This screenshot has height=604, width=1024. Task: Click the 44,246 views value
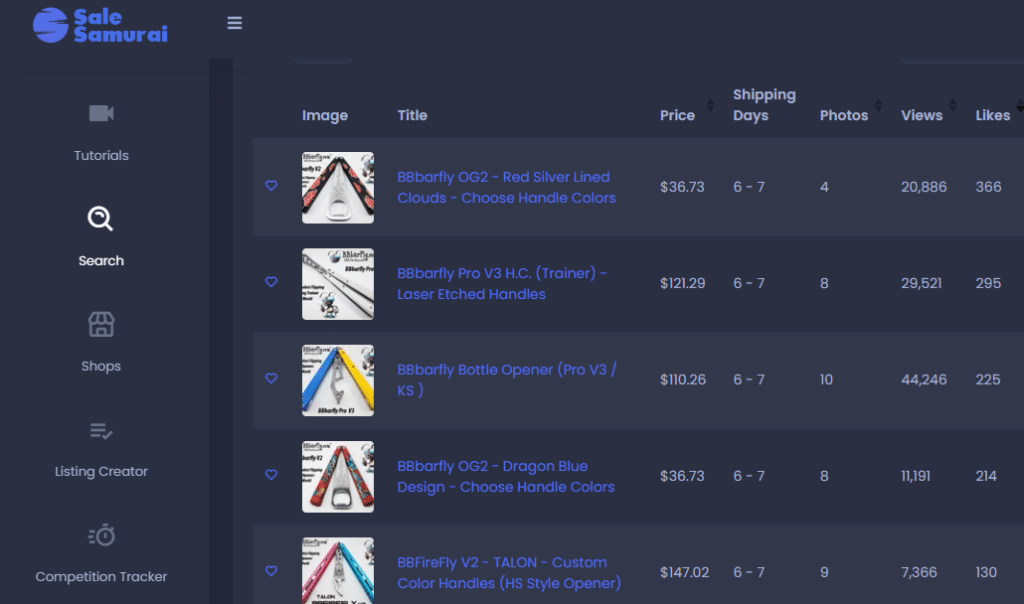[923, 379]
